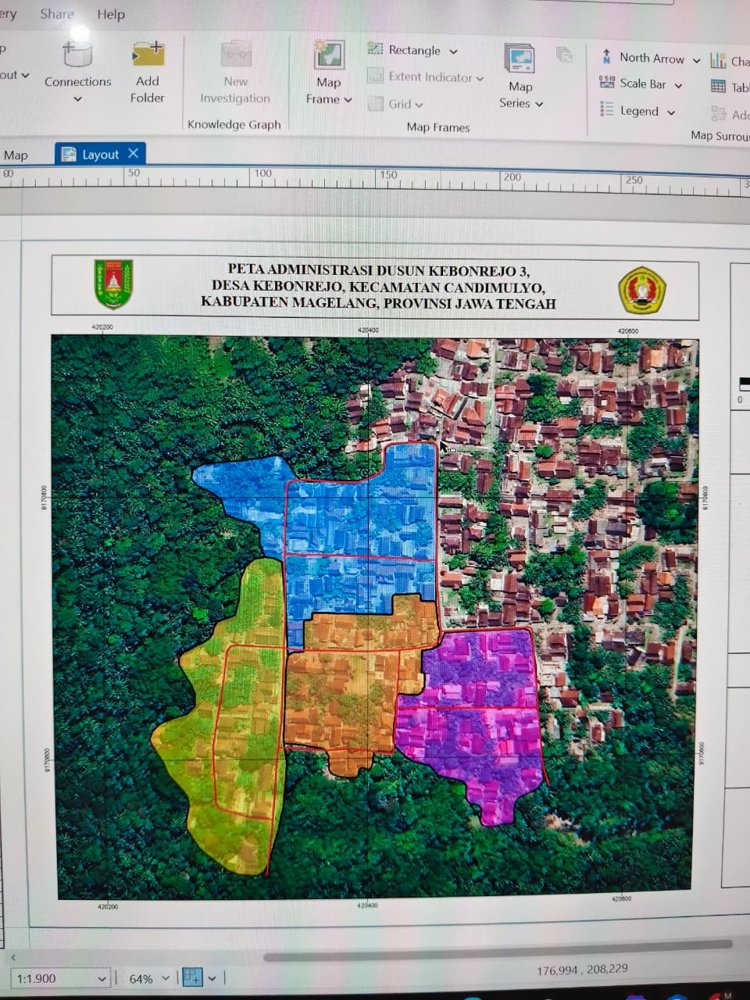750x1000 pixels.
Task: Click the North Arrow label
Action: pyautogui.click(x=652, y=58)
